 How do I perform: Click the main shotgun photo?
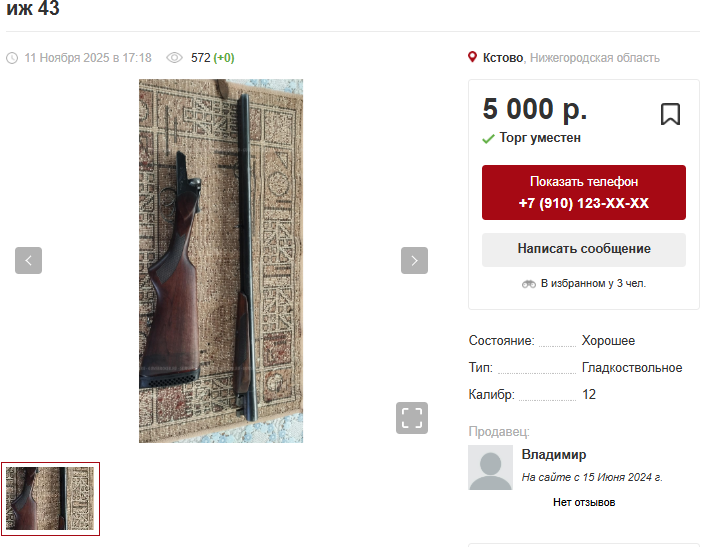click(221, 261)
